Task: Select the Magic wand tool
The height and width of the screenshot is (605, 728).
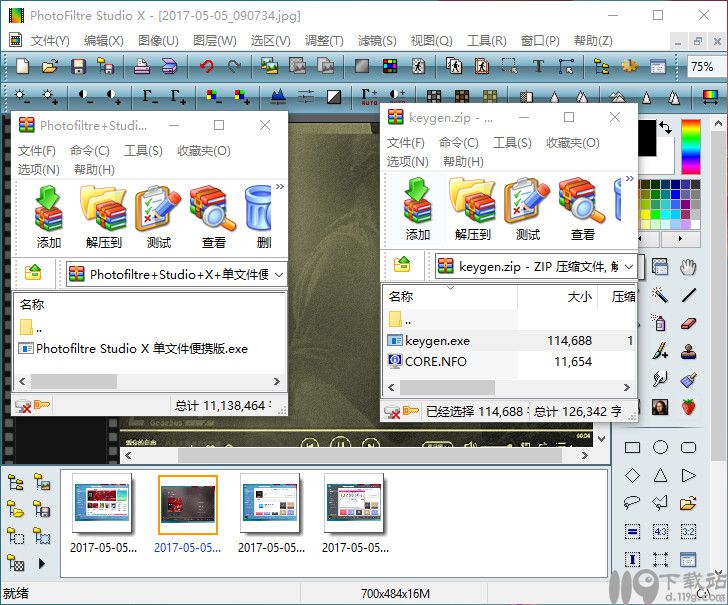Action: pyautogui.click(x=660, y=295)
